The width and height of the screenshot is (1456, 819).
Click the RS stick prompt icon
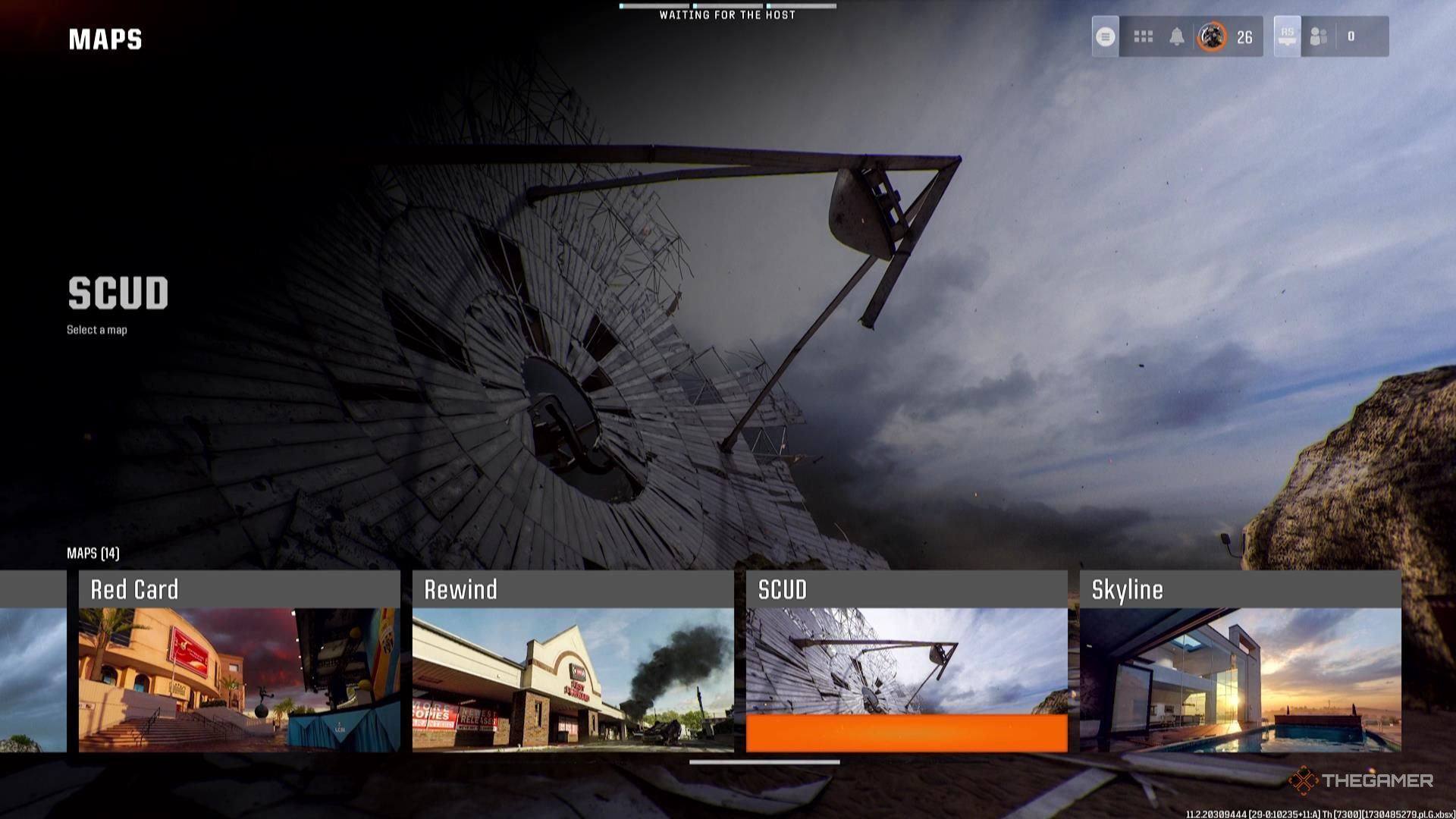(1287, 36)
